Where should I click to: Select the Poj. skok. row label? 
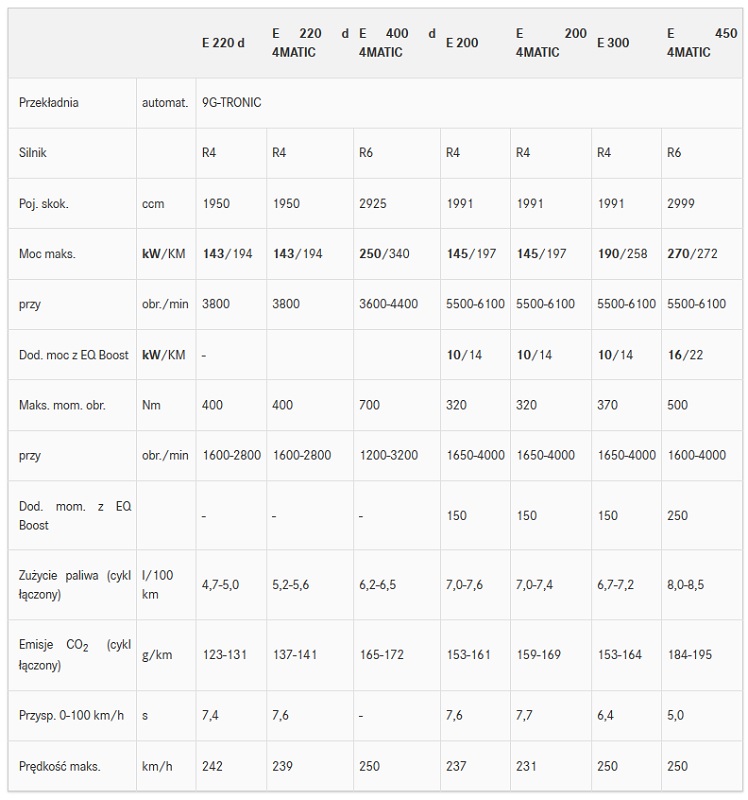coord(43,204)
